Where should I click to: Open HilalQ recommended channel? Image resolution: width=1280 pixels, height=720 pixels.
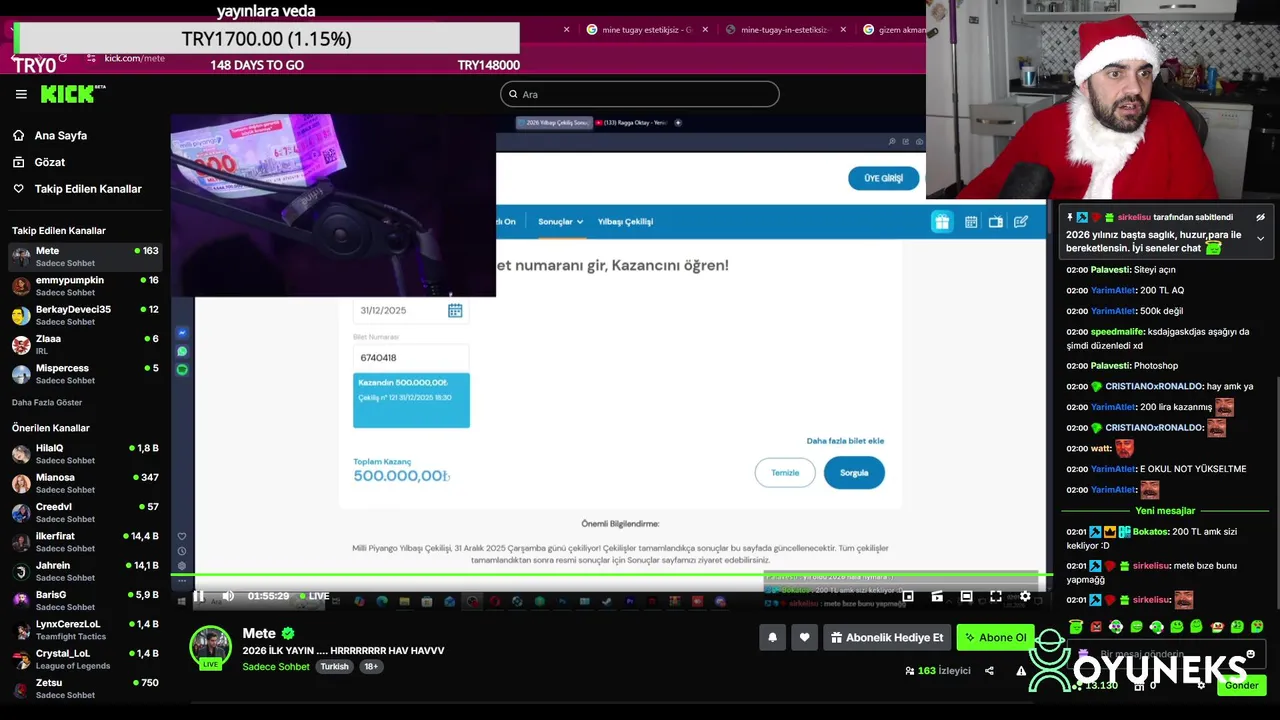[85, 454]
